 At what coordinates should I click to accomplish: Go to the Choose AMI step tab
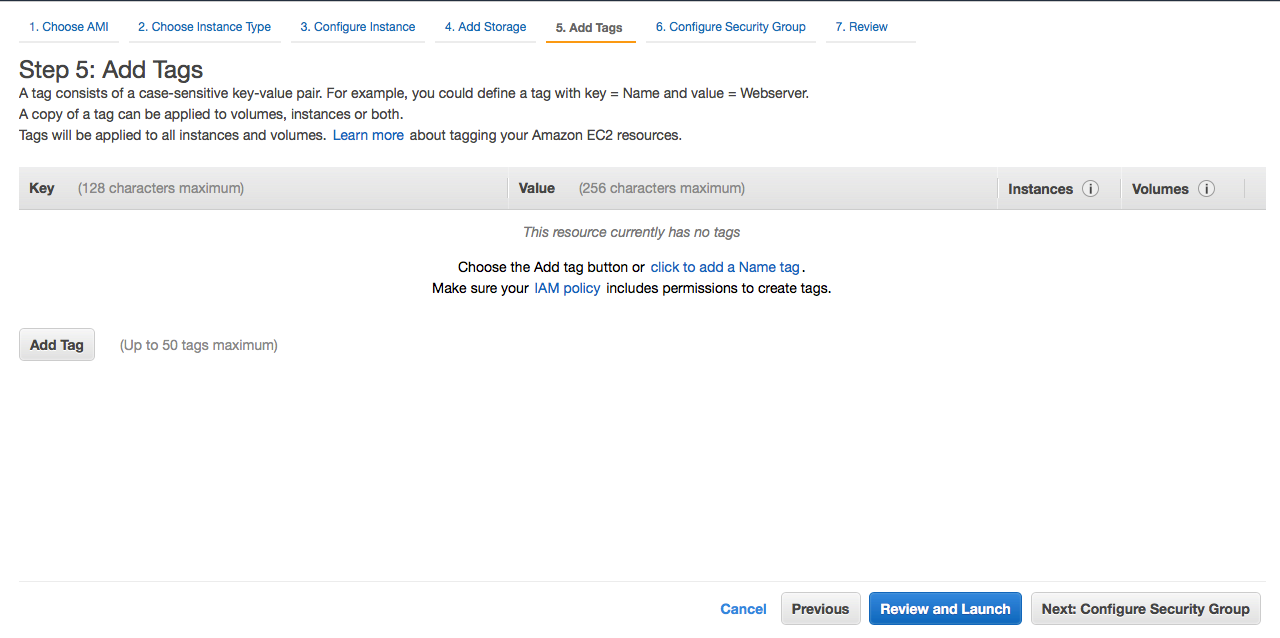tap(69, 27)
